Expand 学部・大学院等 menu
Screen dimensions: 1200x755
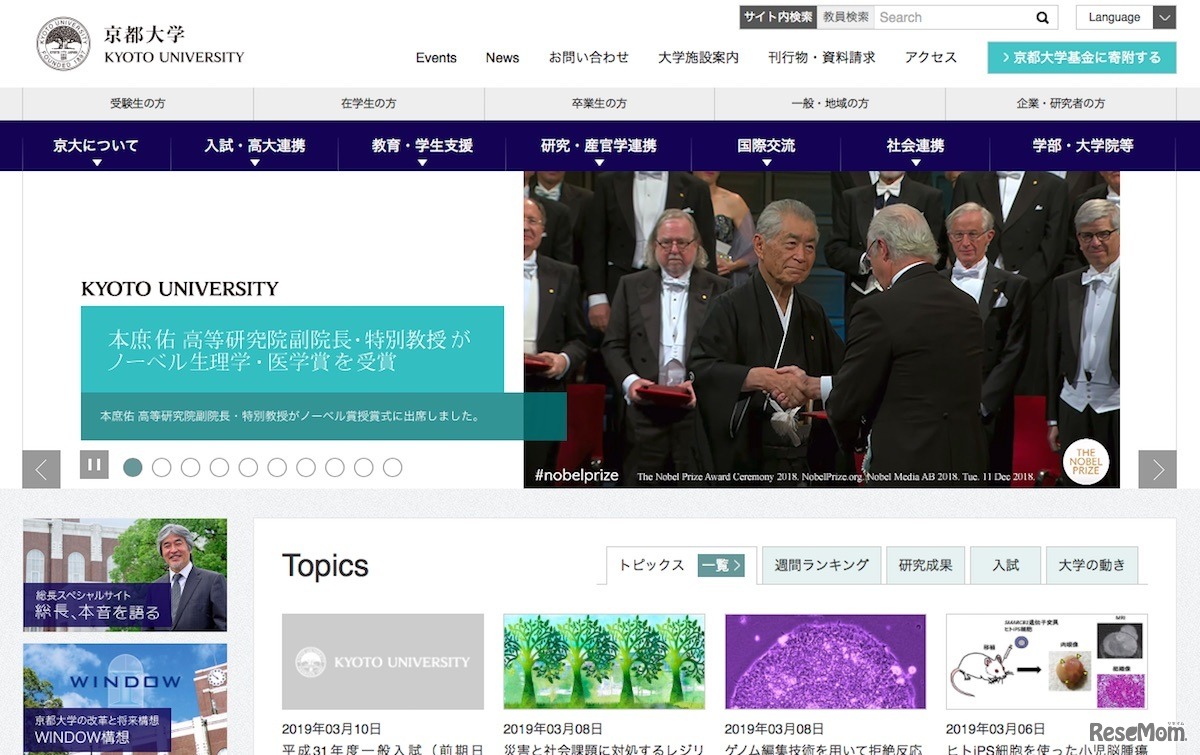pyautogui.click(x=1083, y=146)
